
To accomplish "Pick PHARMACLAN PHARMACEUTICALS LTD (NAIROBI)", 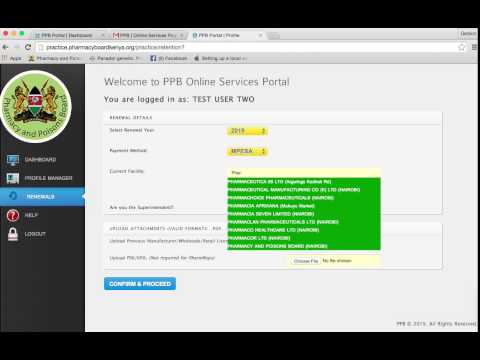I will [304, 222].
